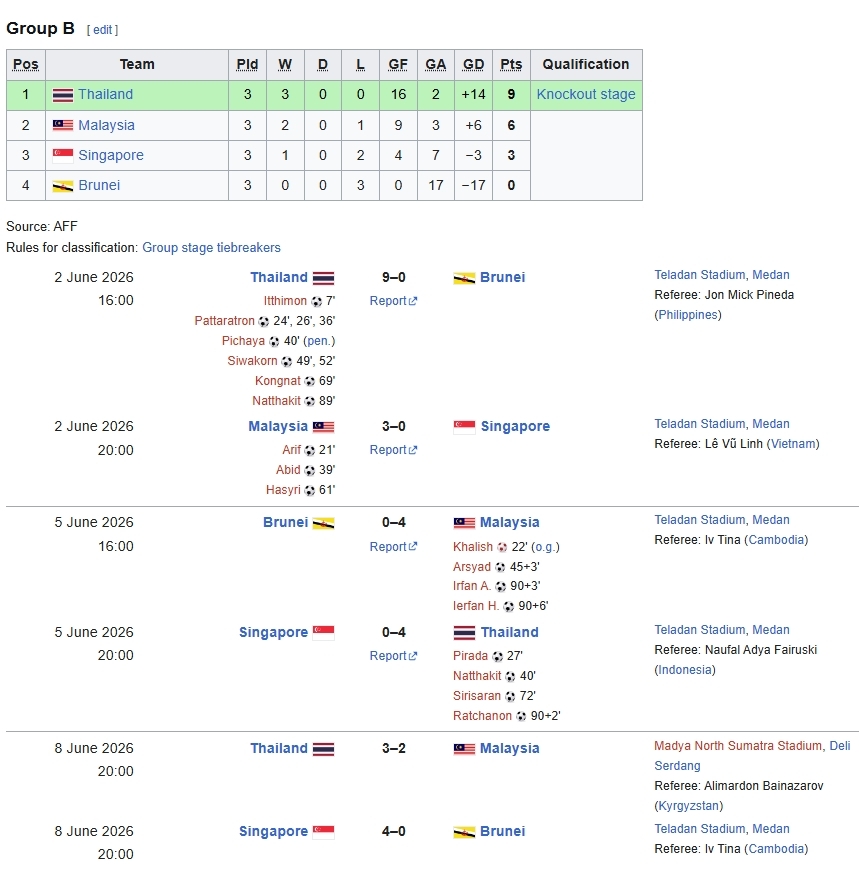Screen dimensions: 859x884
Task: Click the Malaysia flag icon in standings table
Action: coord(63,125)
